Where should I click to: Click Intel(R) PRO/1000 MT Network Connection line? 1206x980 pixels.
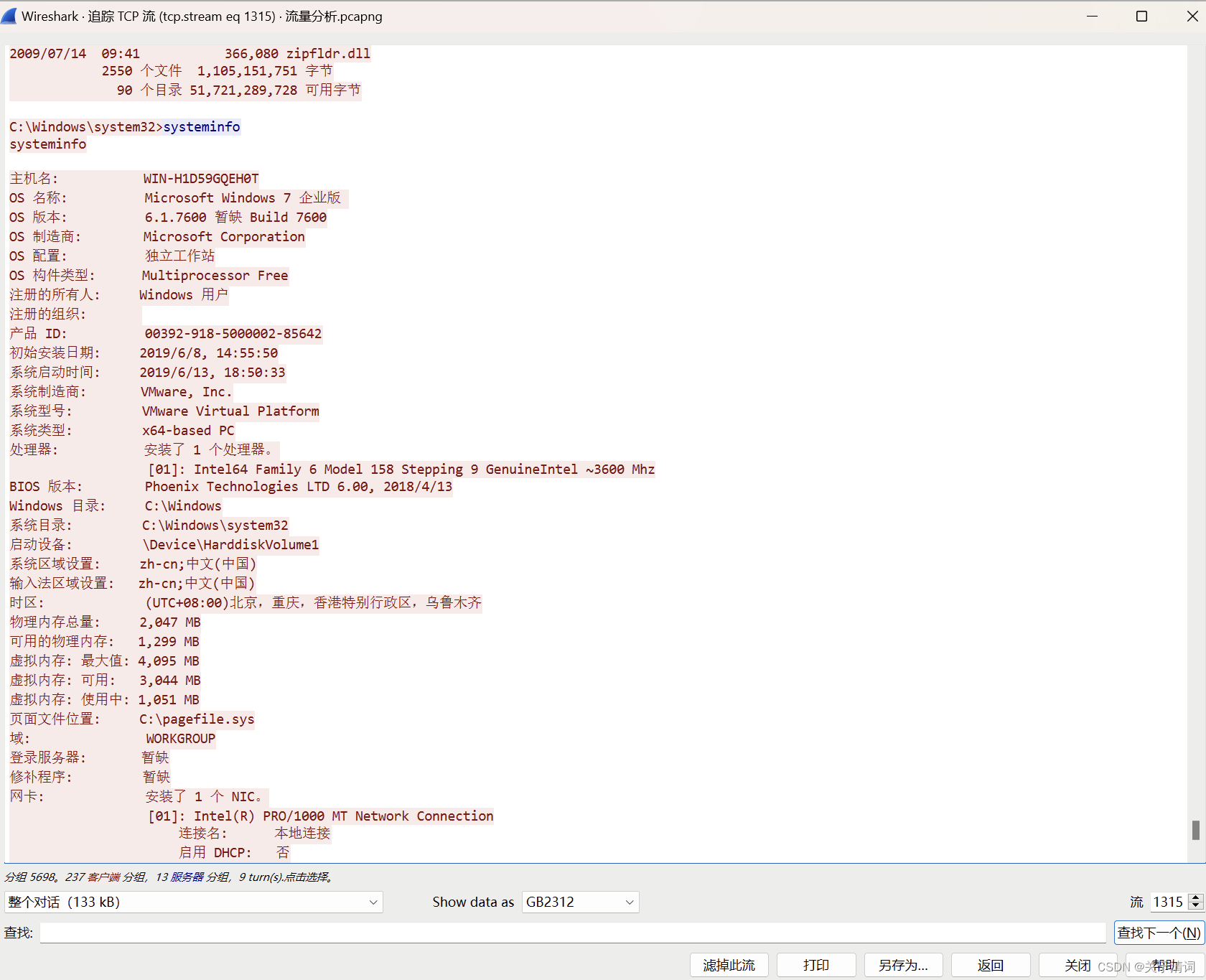point(321,816)
